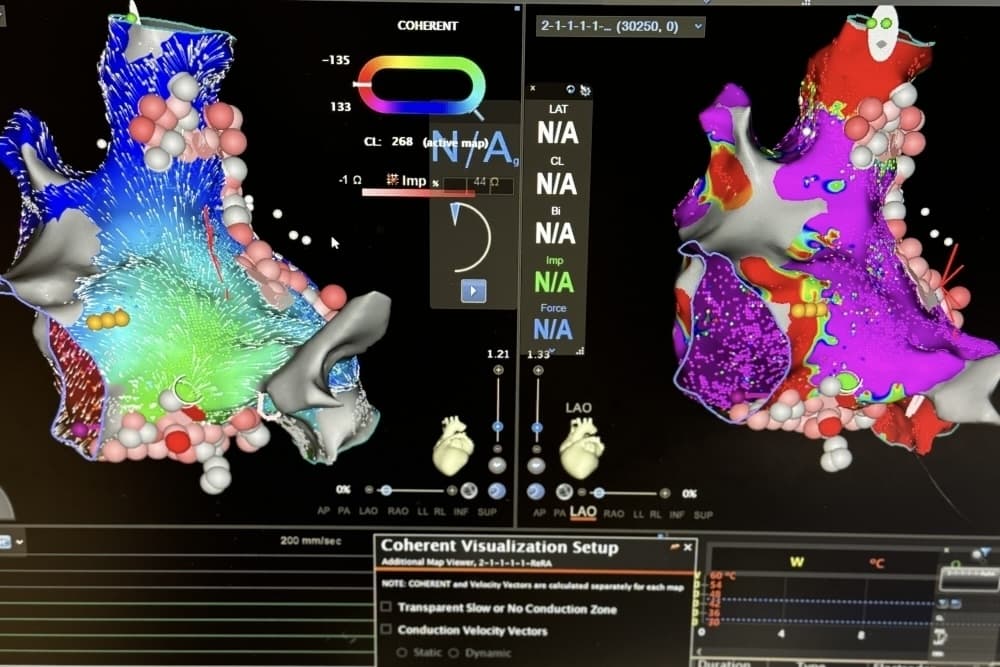Viewport: 1000px width, 667px height.
Task: Click the gray sphere icon below the right zoom slider
Action: click(536, 466)
